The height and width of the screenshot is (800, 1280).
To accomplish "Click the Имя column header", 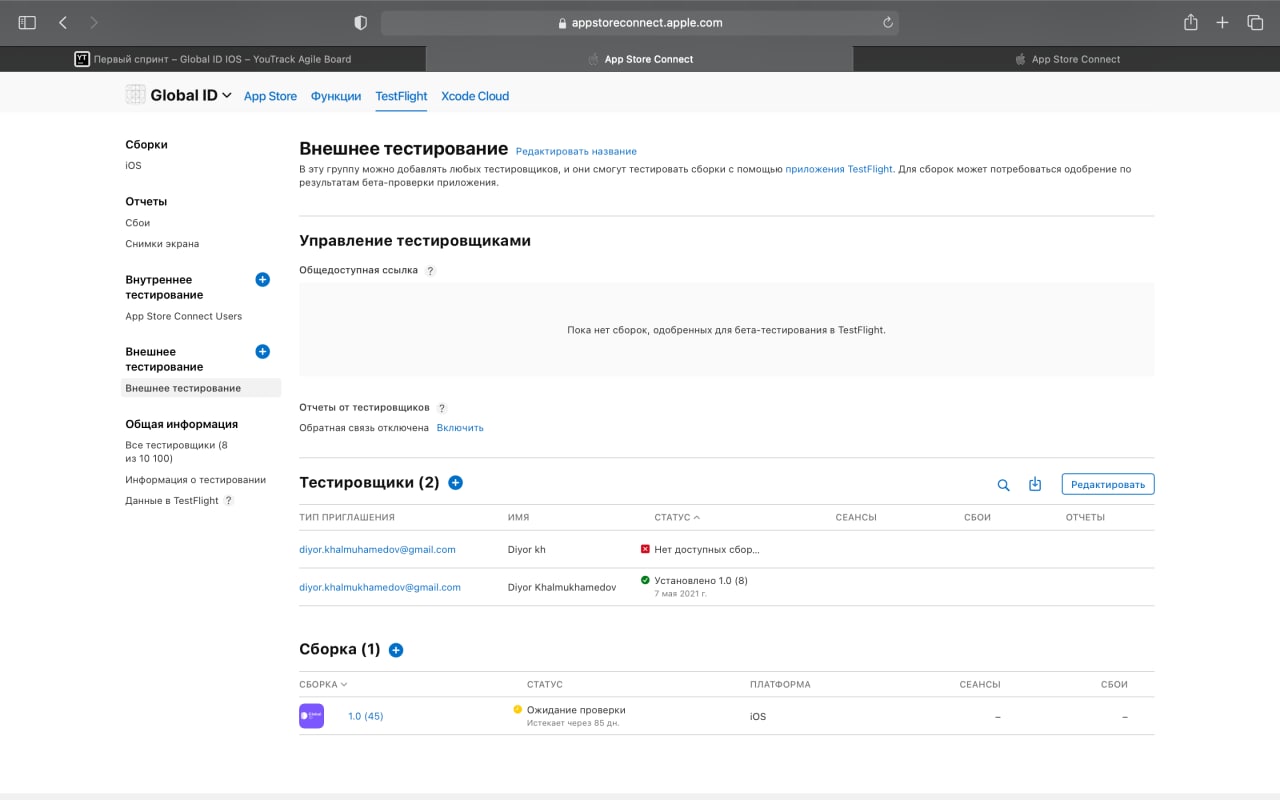I will pos(518,518).
